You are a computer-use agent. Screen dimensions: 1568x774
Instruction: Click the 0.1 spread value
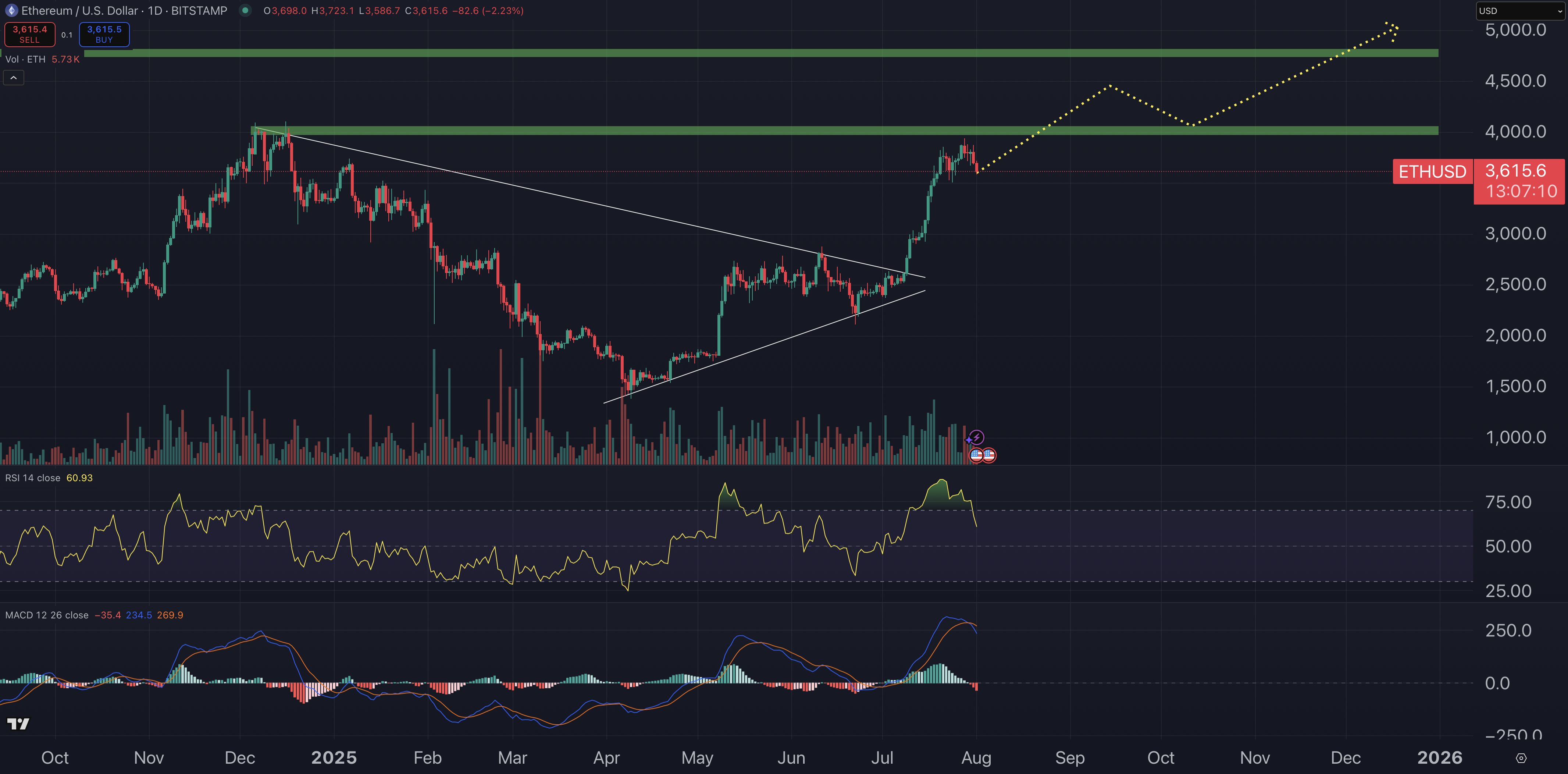click(x=67, y=35)
